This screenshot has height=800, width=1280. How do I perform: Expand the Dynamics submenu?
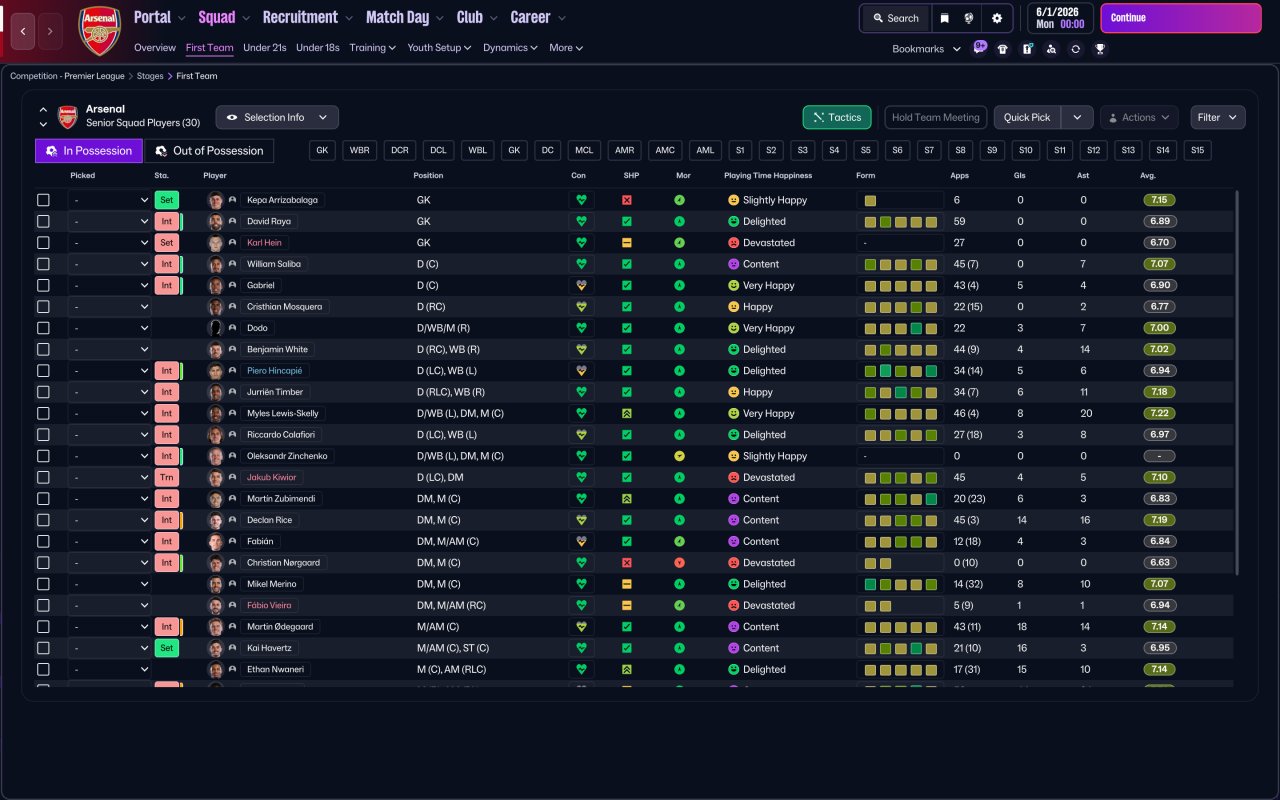tap(510, 48)
